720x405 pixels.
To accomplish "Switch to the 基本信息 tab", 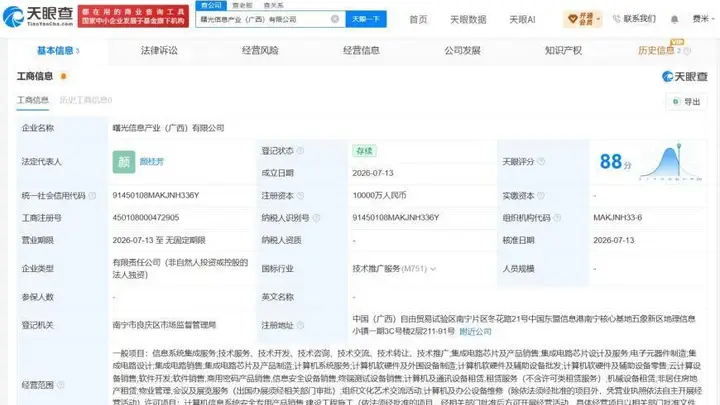I will tap(58, 51).
